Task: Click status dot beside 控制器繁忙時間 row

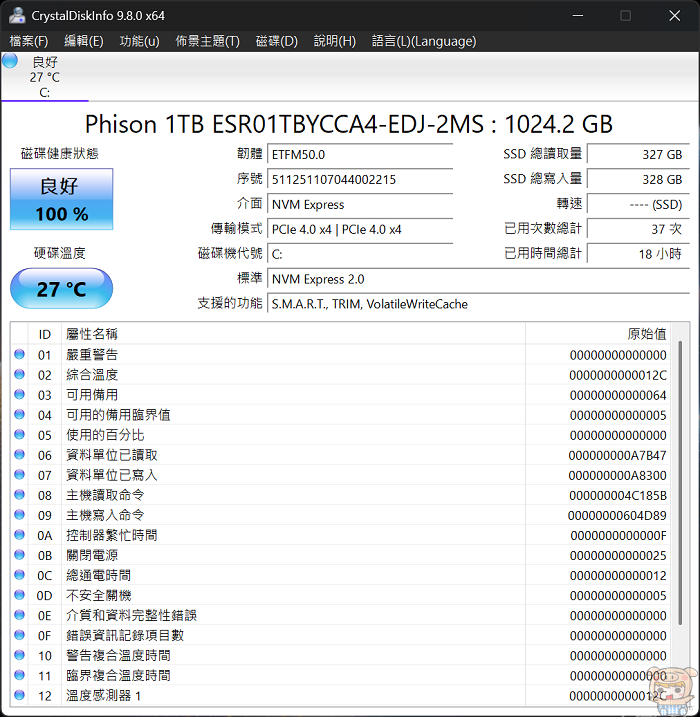Action: pos(19,535)
